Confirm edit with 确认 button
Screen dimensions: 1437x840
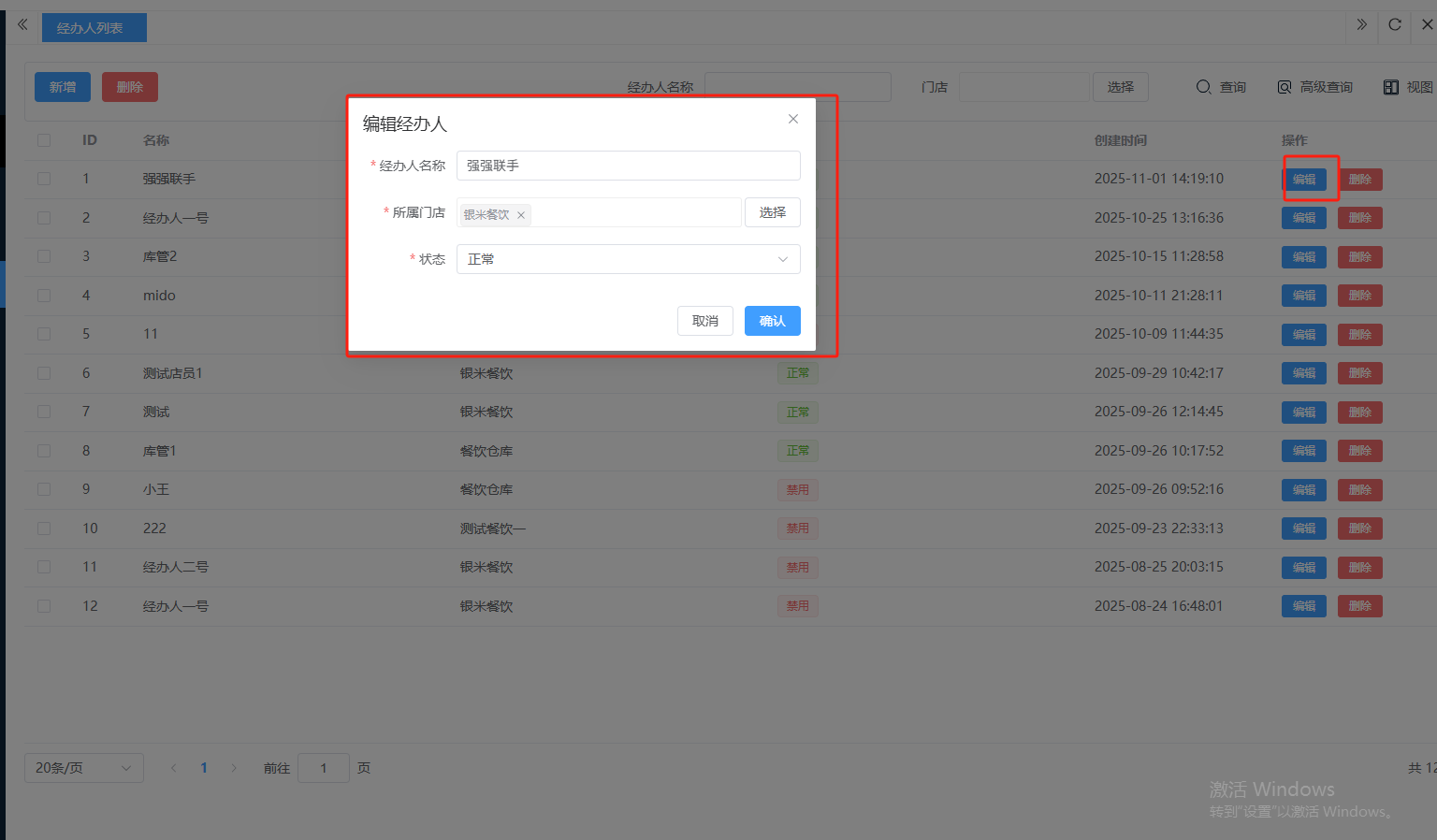[772, 321]
